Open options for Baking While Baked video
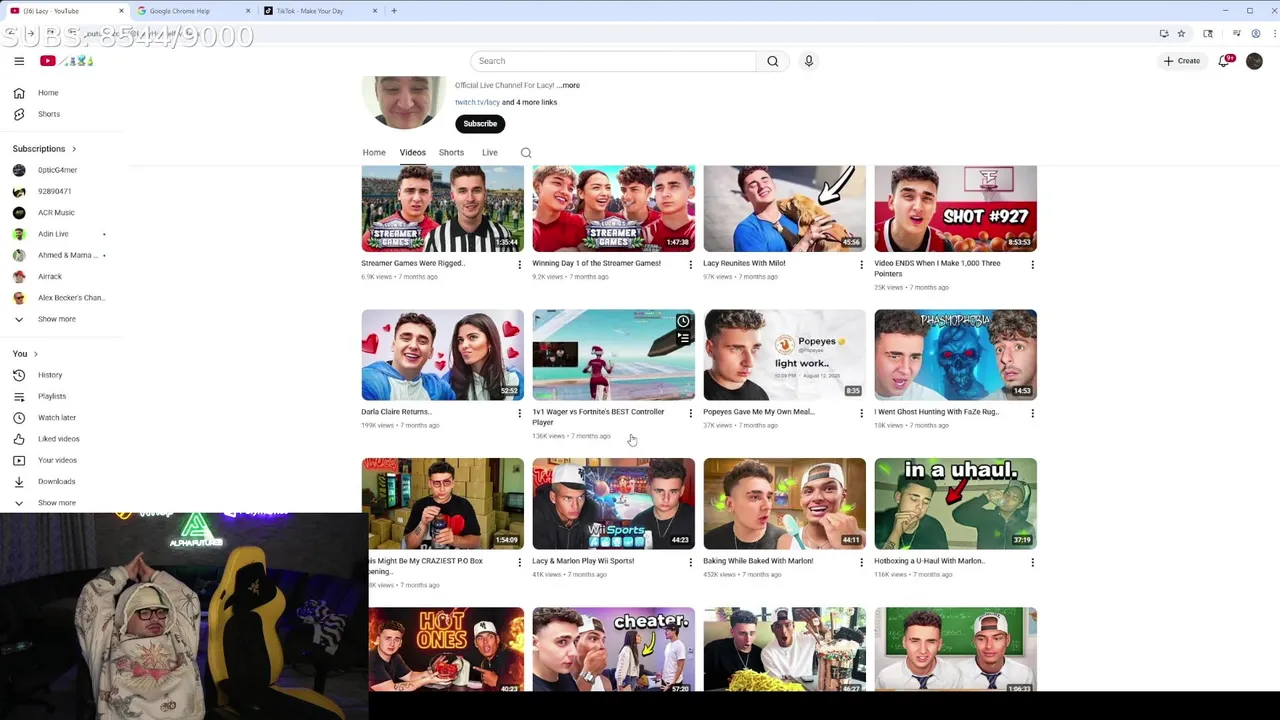The height and width of the screenshot is (720, 1280). [861, 562]
